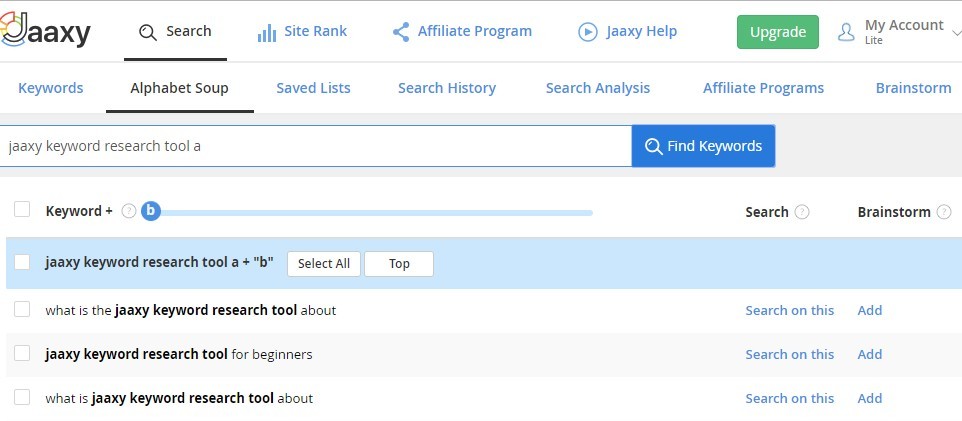Screen dimensions: 962x421
Task: Click the bar chart icon for Site Rank
Action: (267, 33)
